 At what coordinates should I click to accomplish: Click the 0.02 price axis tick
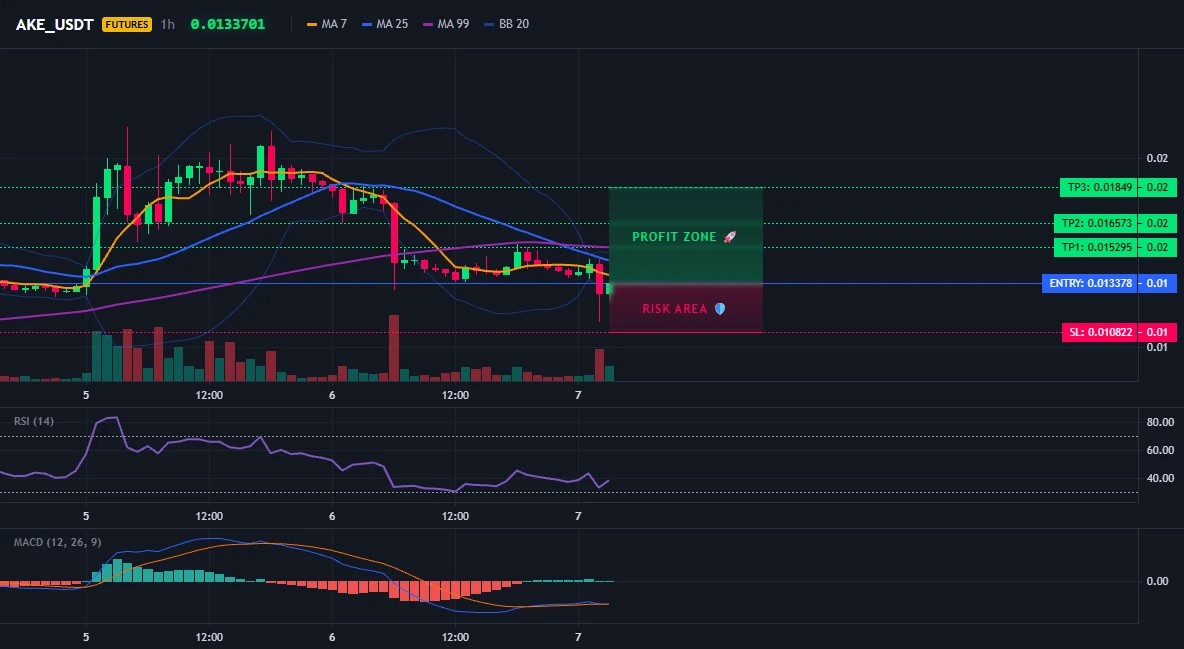(1157, 159)
